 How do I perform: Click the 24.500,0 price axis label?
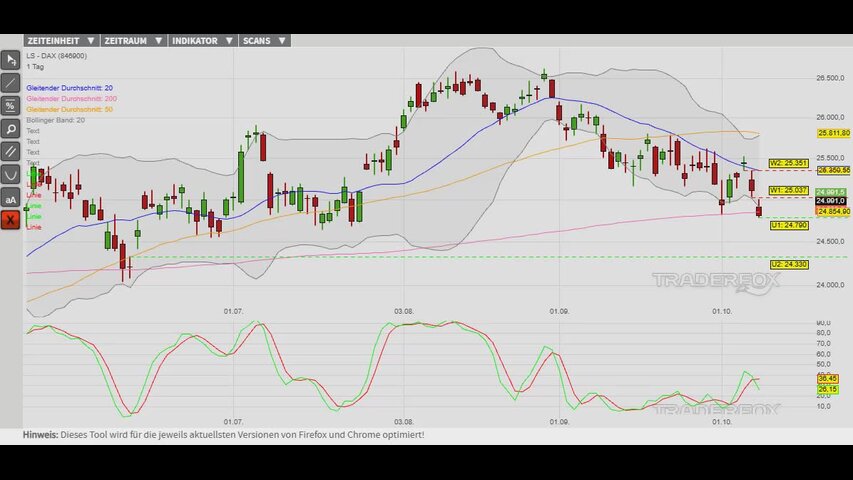pos(830,241)
